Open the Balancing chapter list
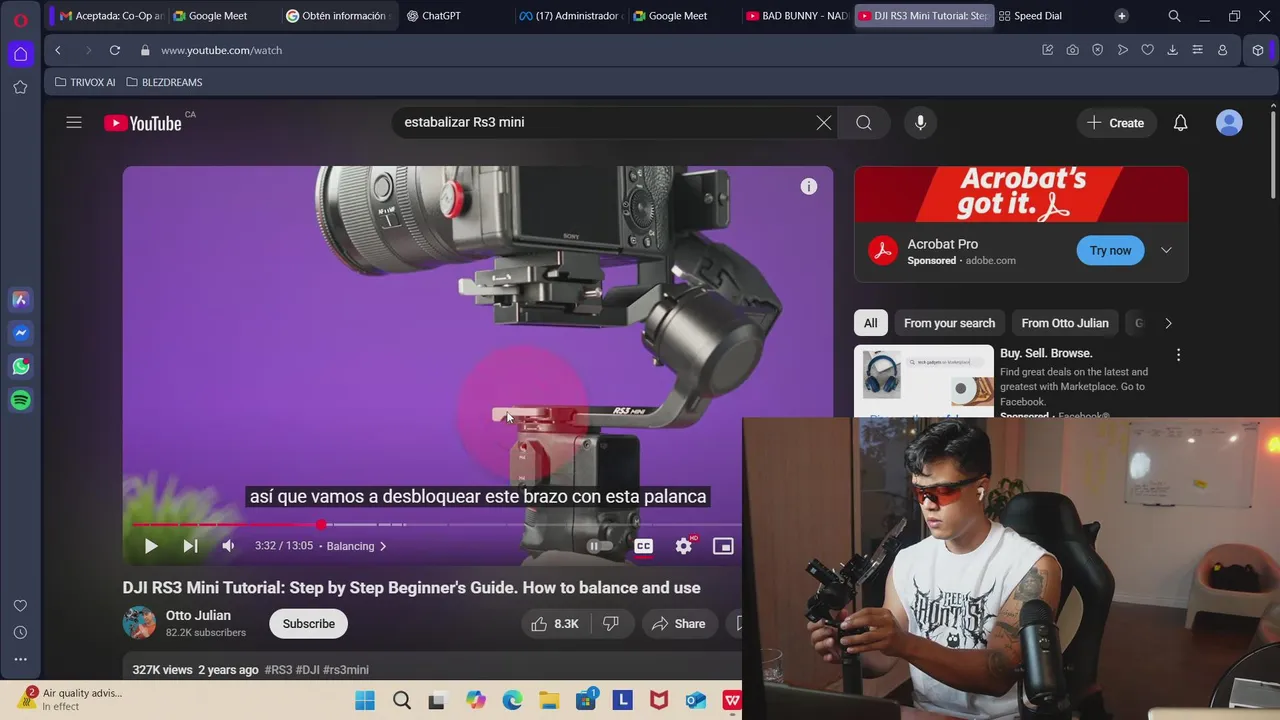1280x720 pixels. point(356,546)
